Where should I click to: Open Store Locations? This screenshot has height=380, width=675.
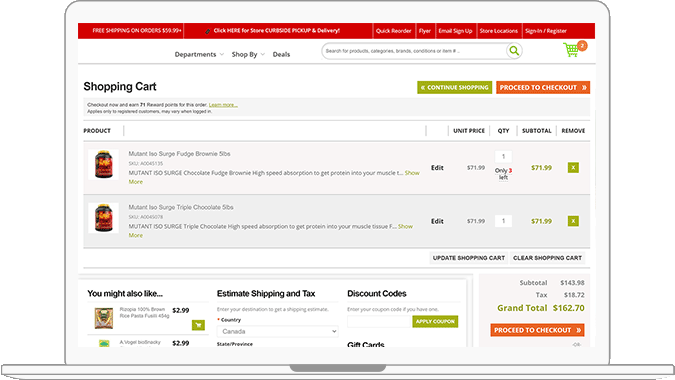coord(499,31)
